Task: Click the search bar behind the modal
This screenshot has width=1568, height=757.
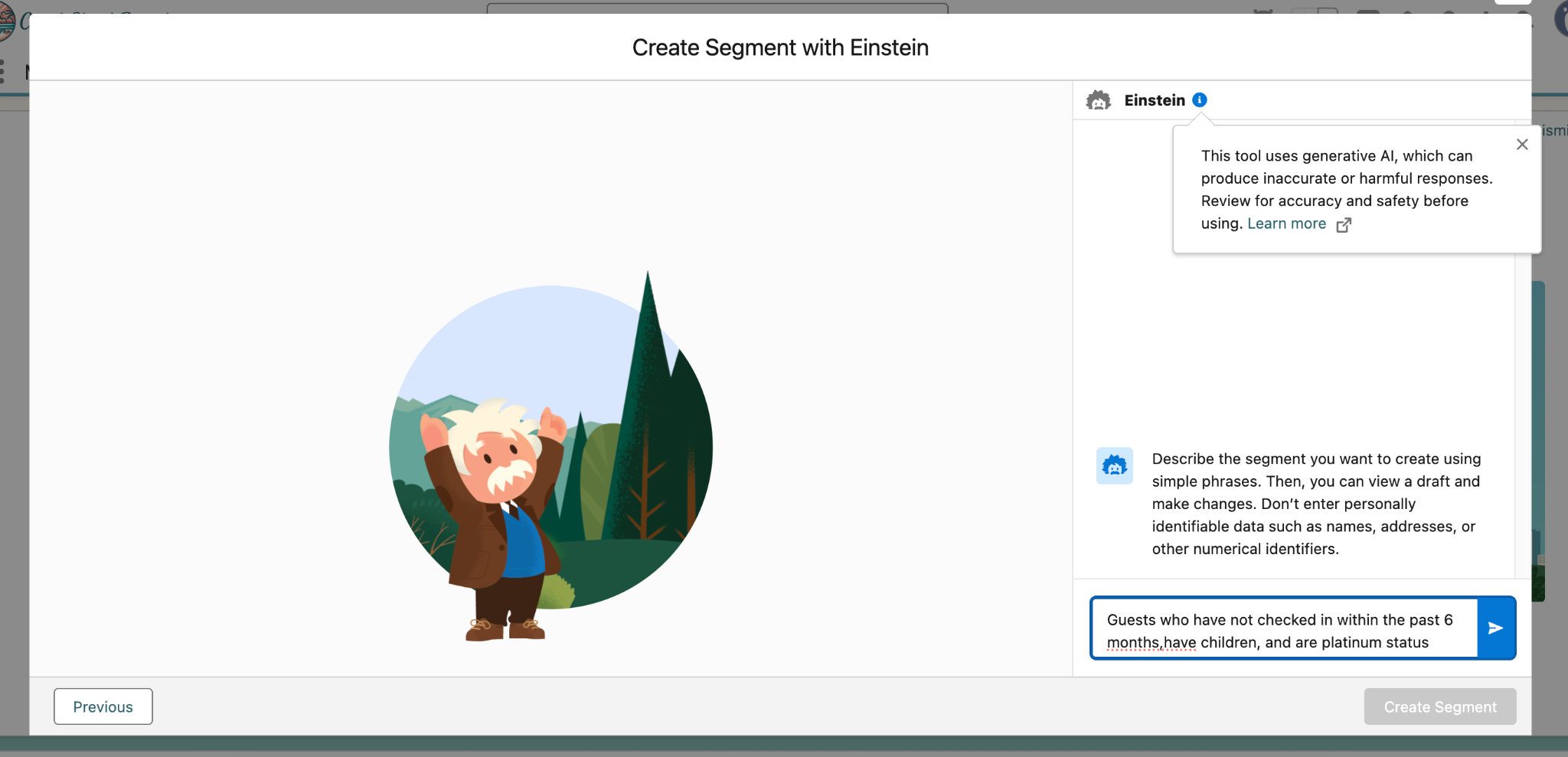Action: pos(717,8)
